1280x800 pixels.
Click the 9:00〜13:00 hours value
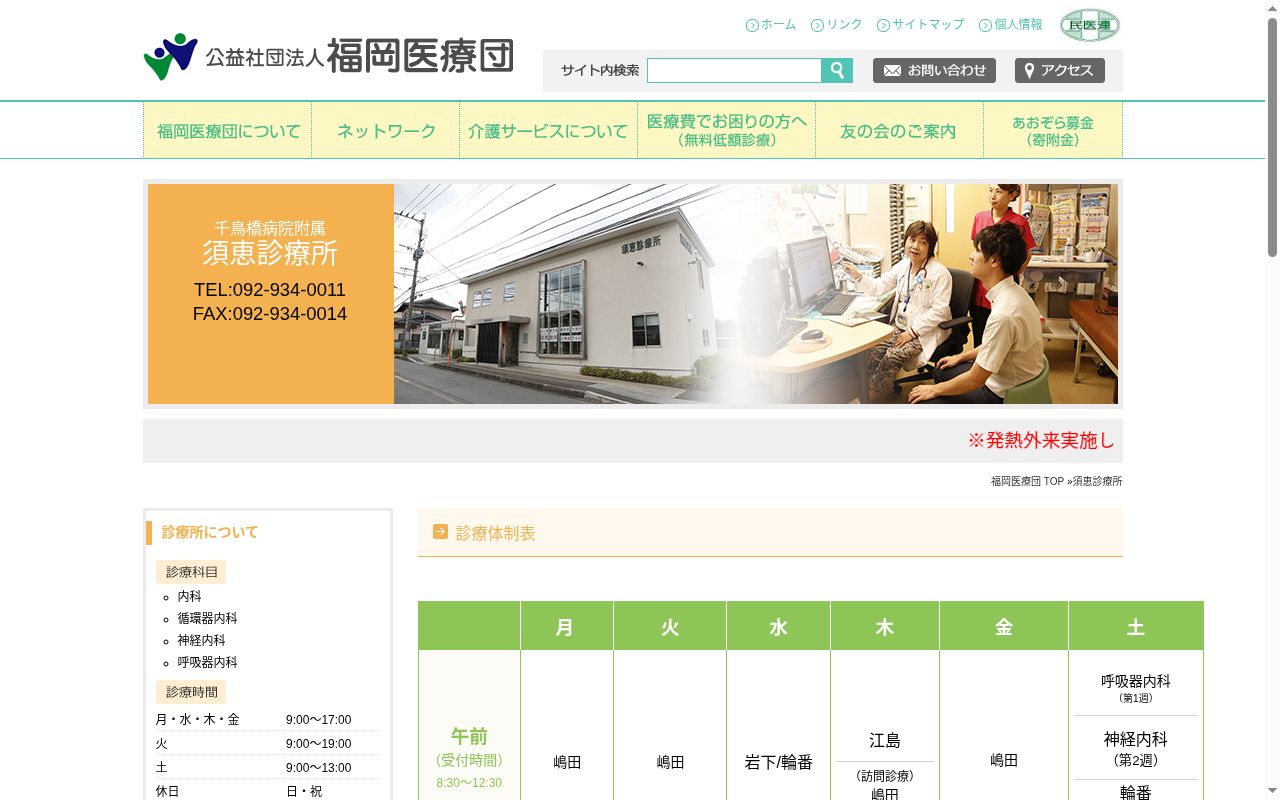coord(318,768)
